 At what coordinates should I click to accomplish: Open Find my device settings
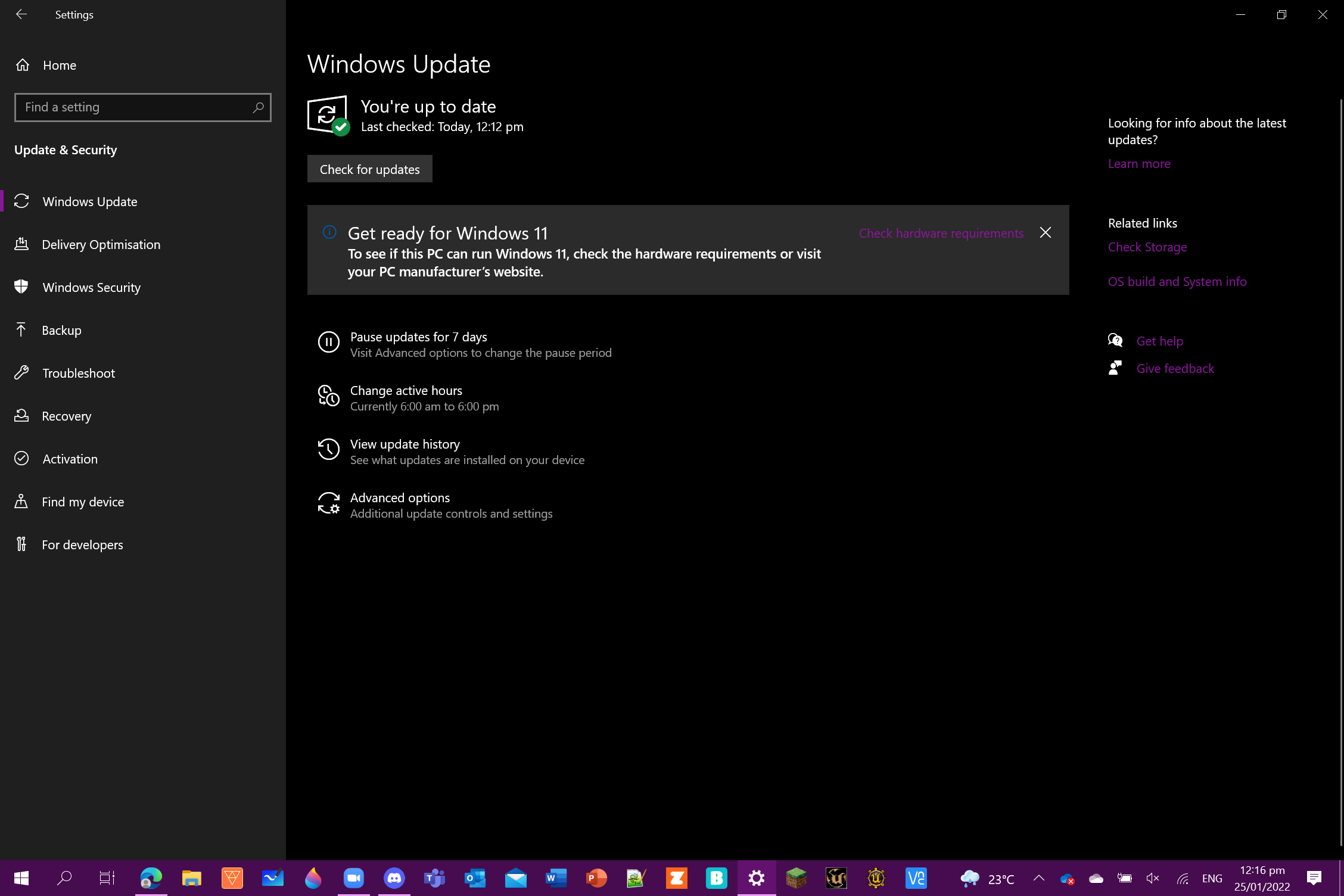(143, 502)
